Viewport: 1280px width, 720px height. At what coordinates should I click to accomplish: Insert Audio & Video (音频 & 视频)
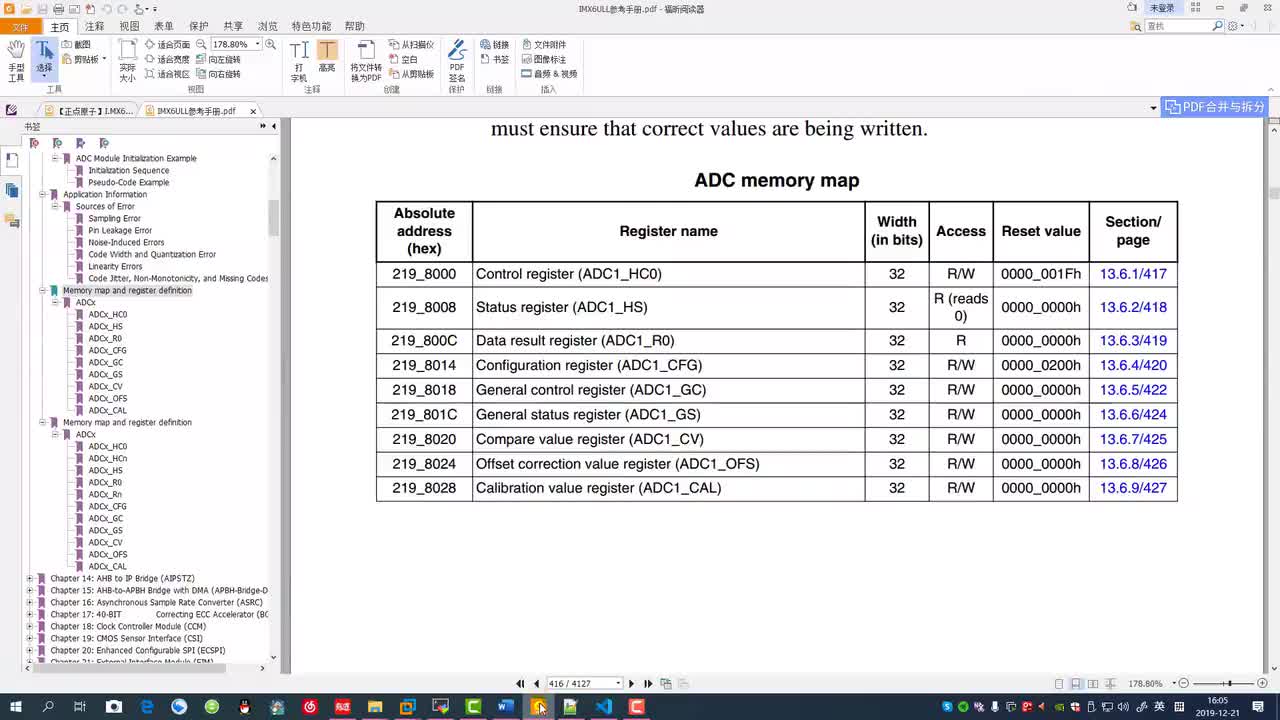pyautogui.click(x=548, y=74)
